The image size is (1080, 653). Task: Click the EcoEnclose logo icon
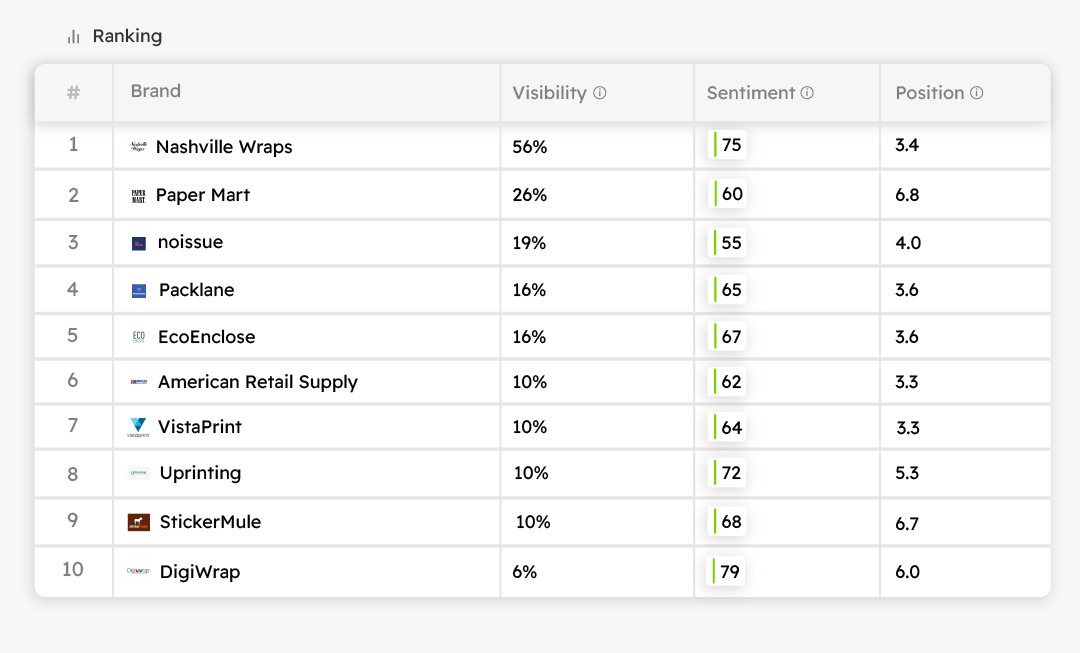click(x=138, y=337)
